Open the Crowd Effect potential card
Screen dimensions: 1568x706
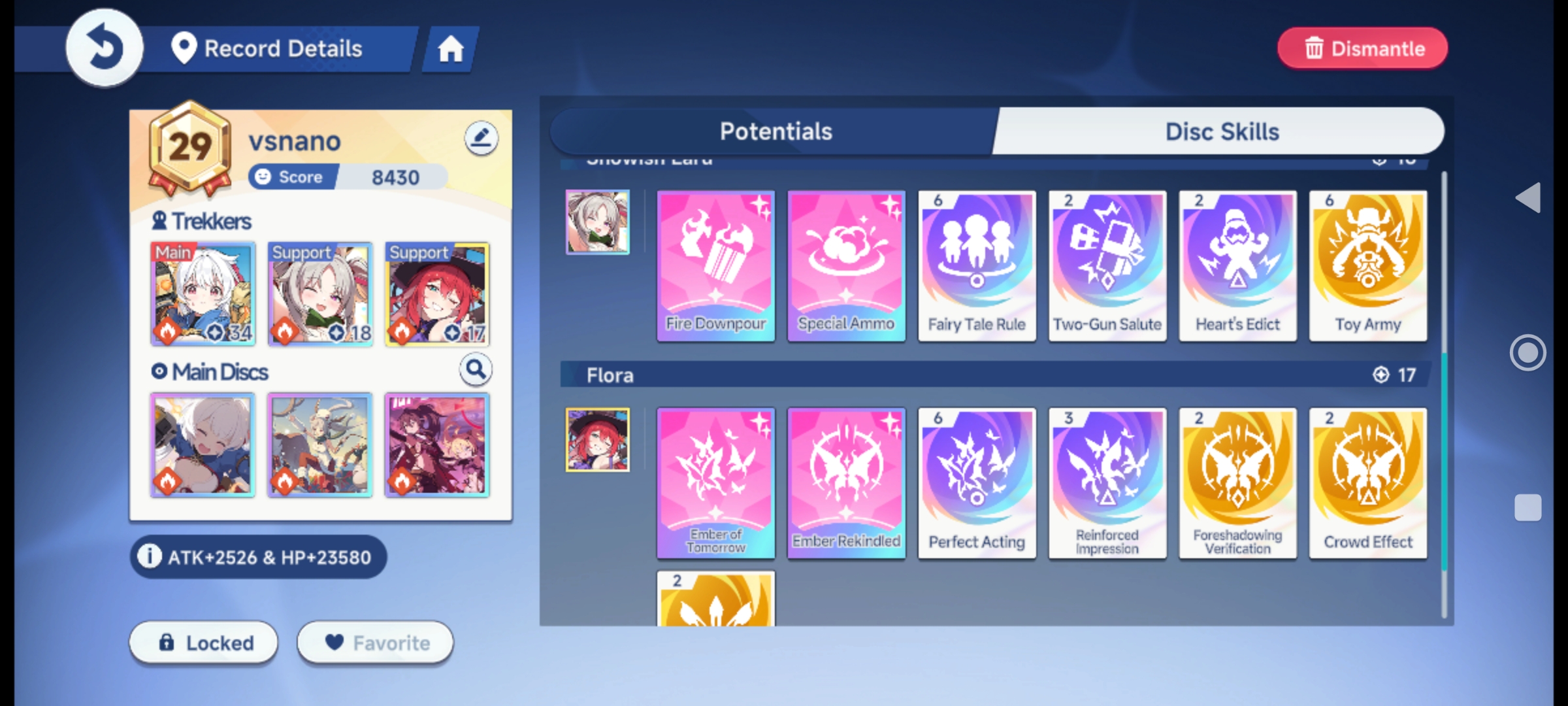(x=1368, y=483)
